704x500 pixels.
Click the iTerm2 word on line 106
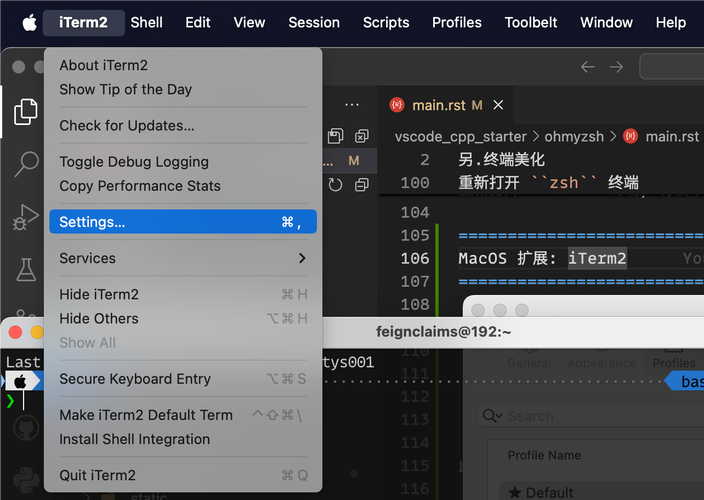[x=597, y=259]
